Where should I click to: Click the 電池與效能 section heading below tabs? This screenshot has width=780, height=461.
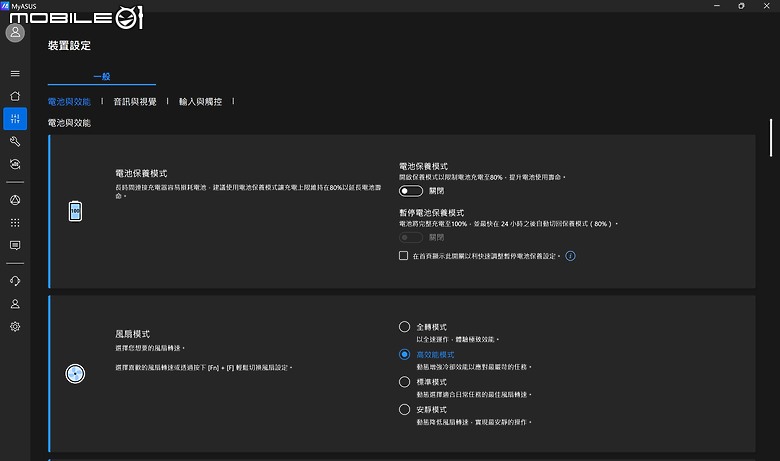click(x=69, y=123)
